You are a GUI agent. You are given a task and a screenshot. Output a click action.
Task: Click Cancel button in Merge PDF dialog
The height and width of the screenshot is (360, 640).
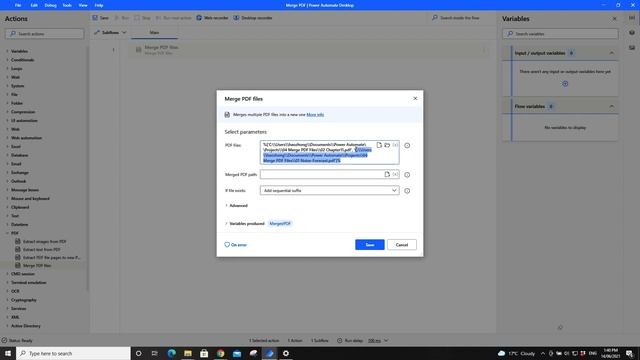click(402, 245)
